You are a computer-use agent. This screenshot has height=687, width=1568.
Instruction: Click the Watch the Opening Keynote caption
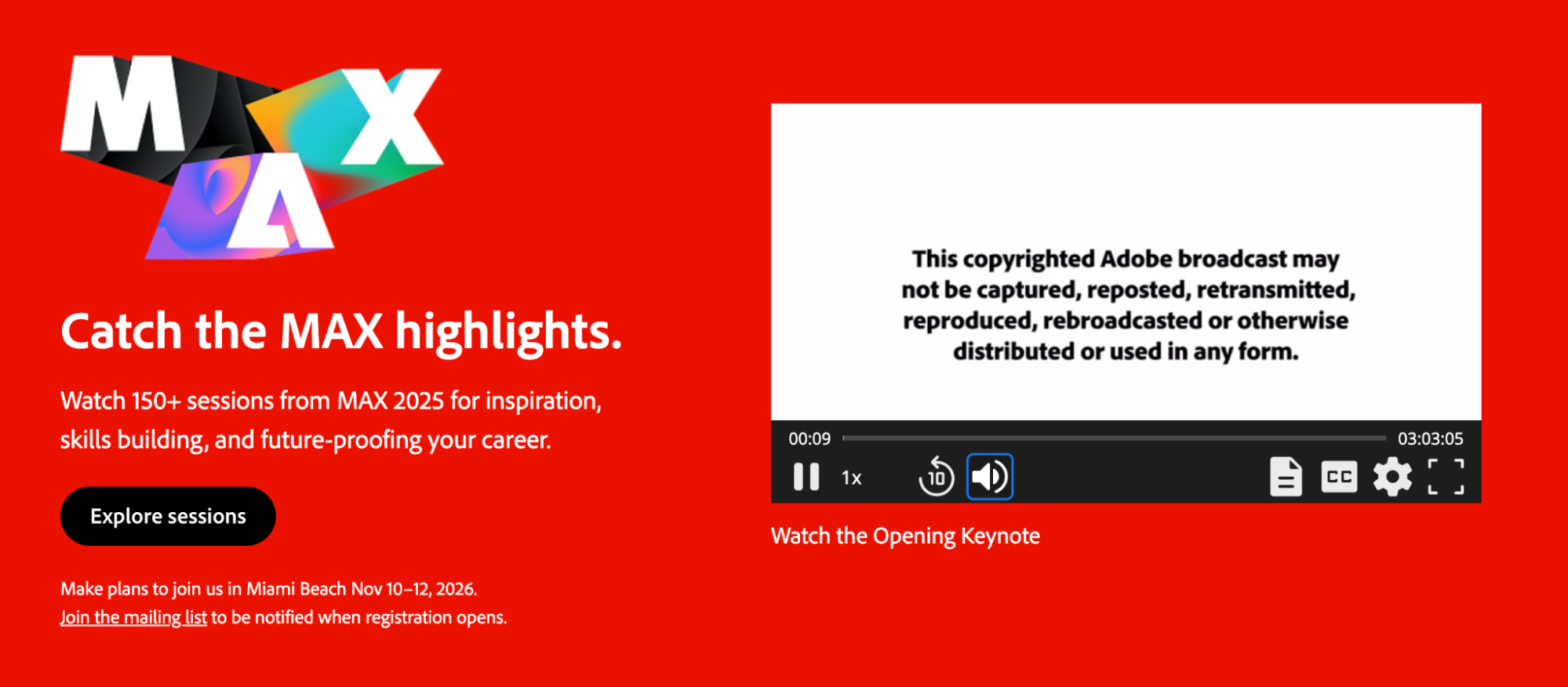tap(905, 536)
